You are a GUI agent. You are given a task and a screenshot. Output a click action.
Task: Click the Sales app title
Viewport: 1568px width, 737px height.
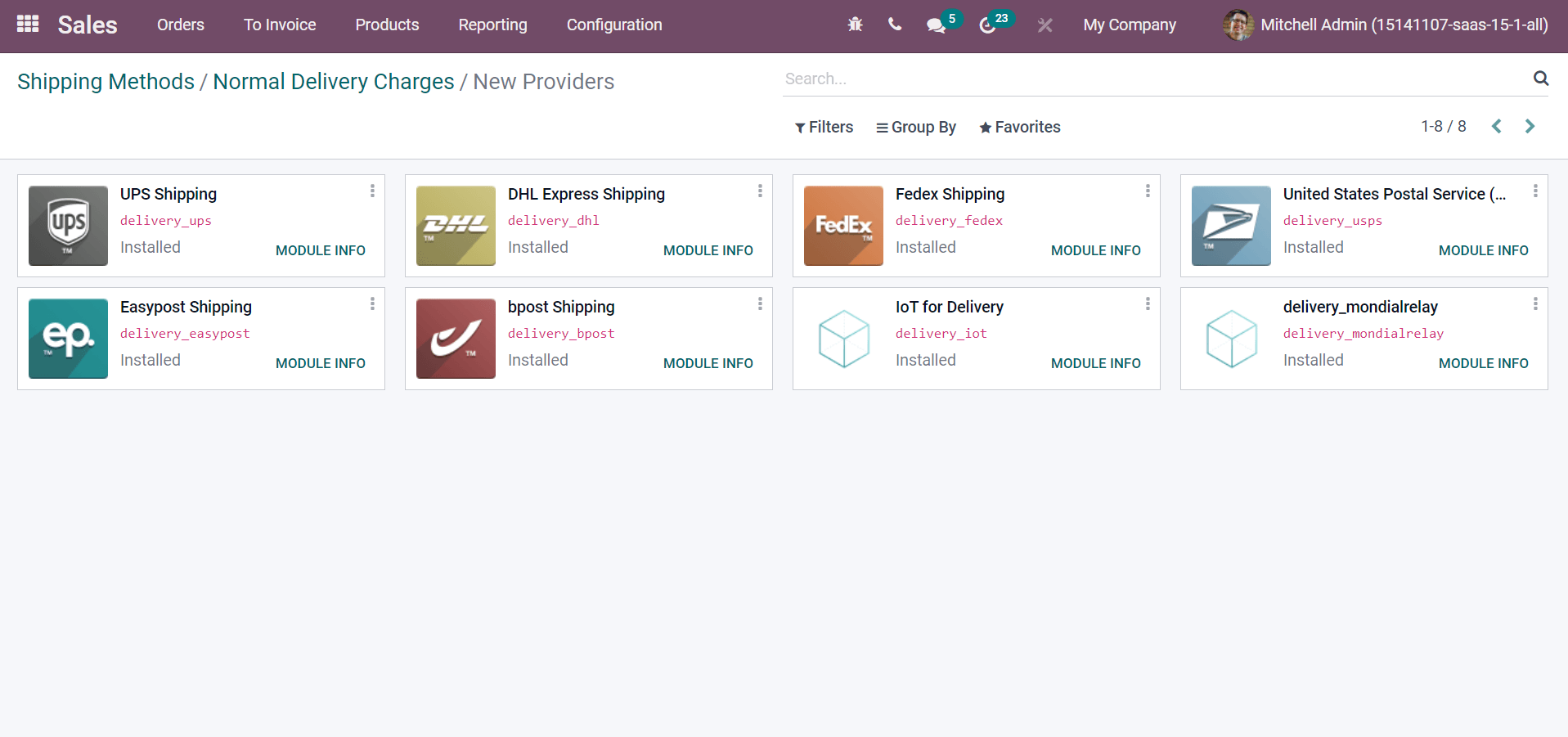(88, 25)
